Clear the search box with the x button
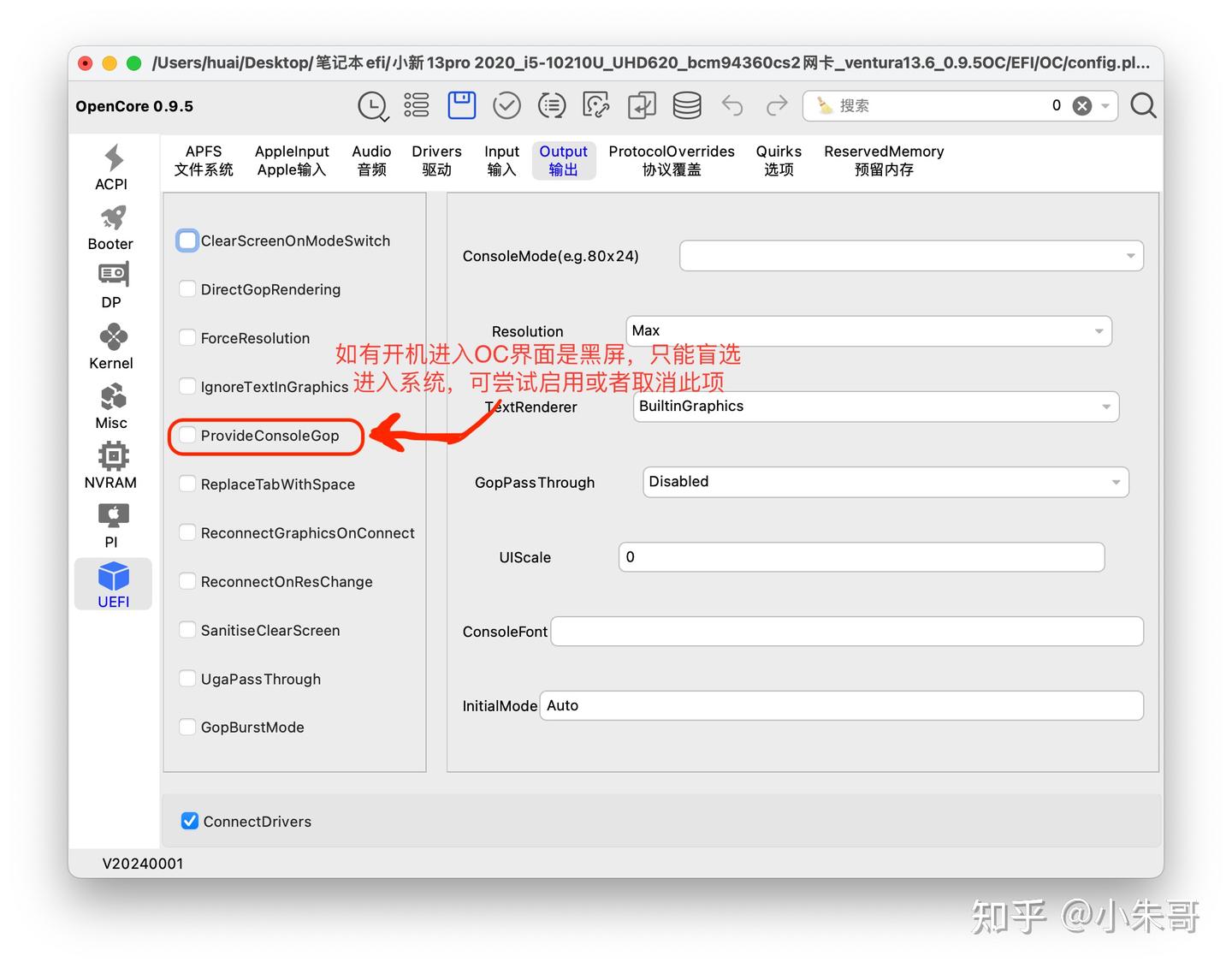Image resolution: width=1232 pixels, height=968 pixels. point(1081,105)
